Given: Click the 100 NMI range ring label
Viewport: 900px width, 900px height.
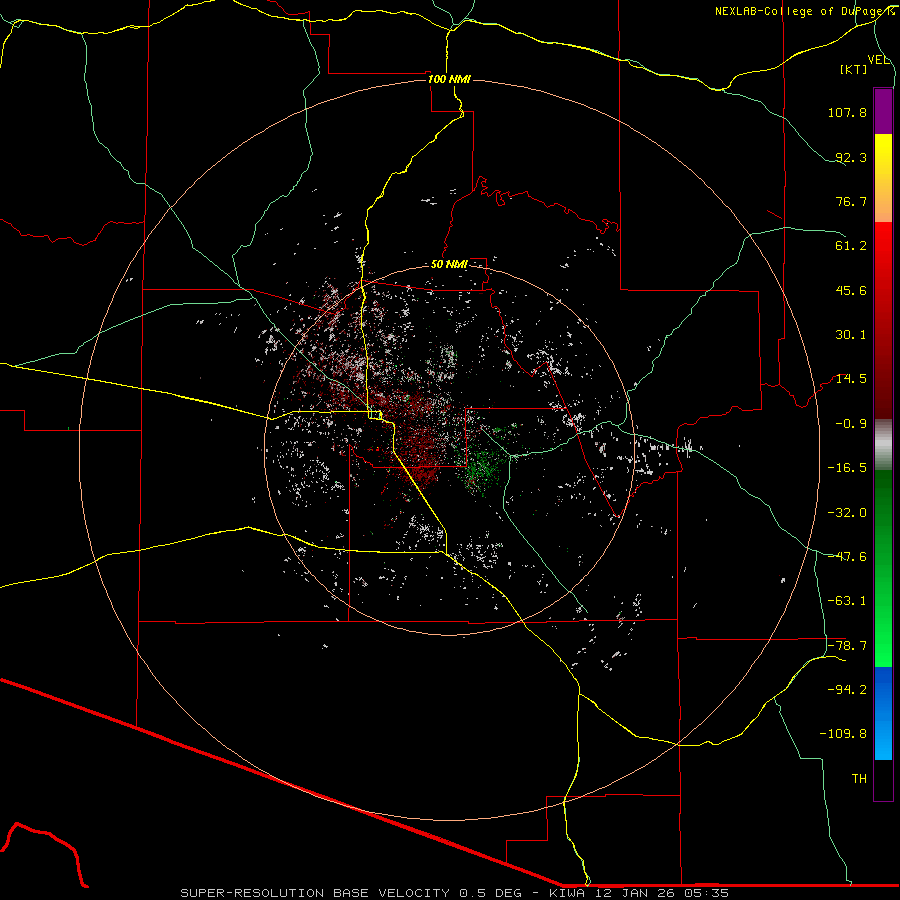Looking at the screenshot, I should click(x=448, y=79).
